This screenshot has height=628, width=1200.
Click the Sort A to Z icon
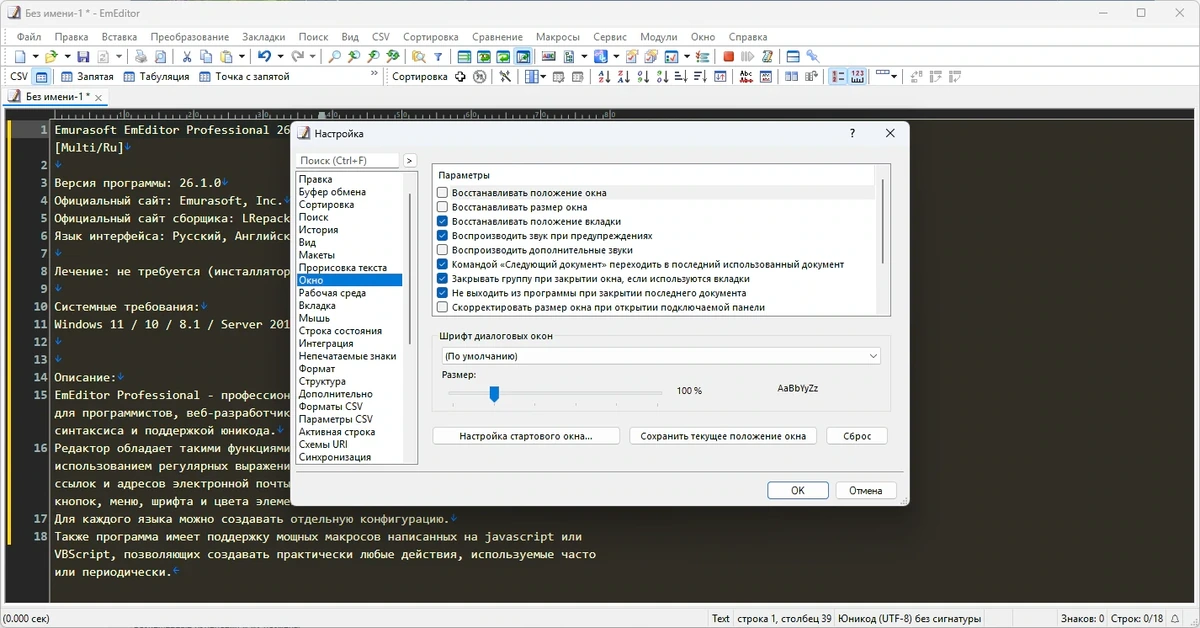pyautogui.click(x=604, y=77)
